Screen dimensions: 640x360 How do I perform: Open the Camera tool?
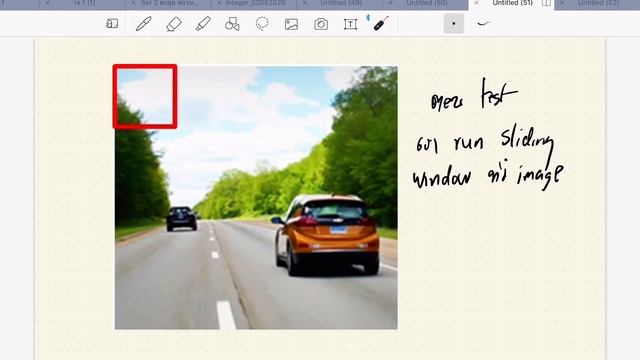[x=321, y=24]
